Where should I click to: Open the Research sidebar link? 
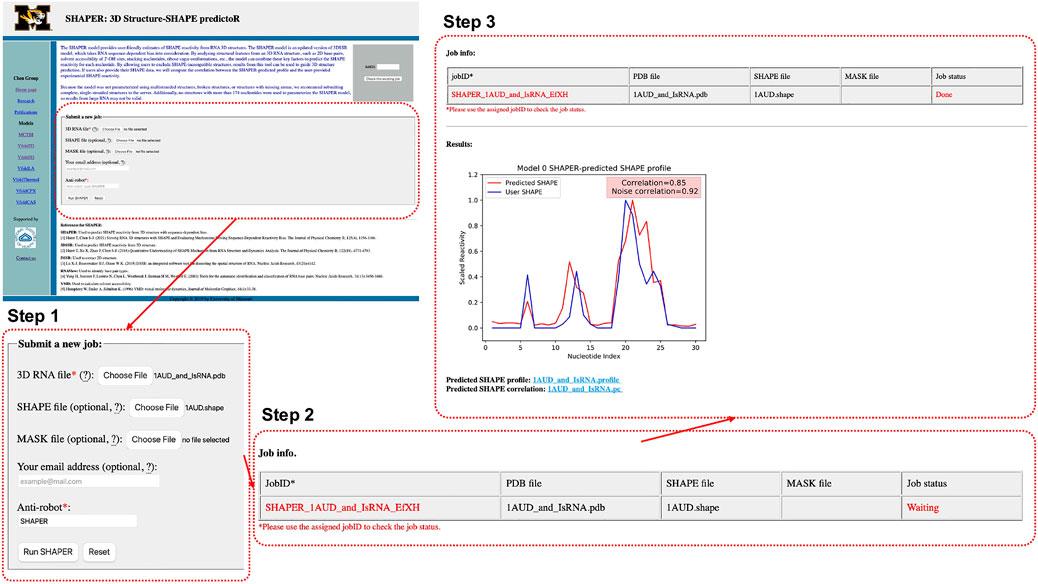pos(26,101)
